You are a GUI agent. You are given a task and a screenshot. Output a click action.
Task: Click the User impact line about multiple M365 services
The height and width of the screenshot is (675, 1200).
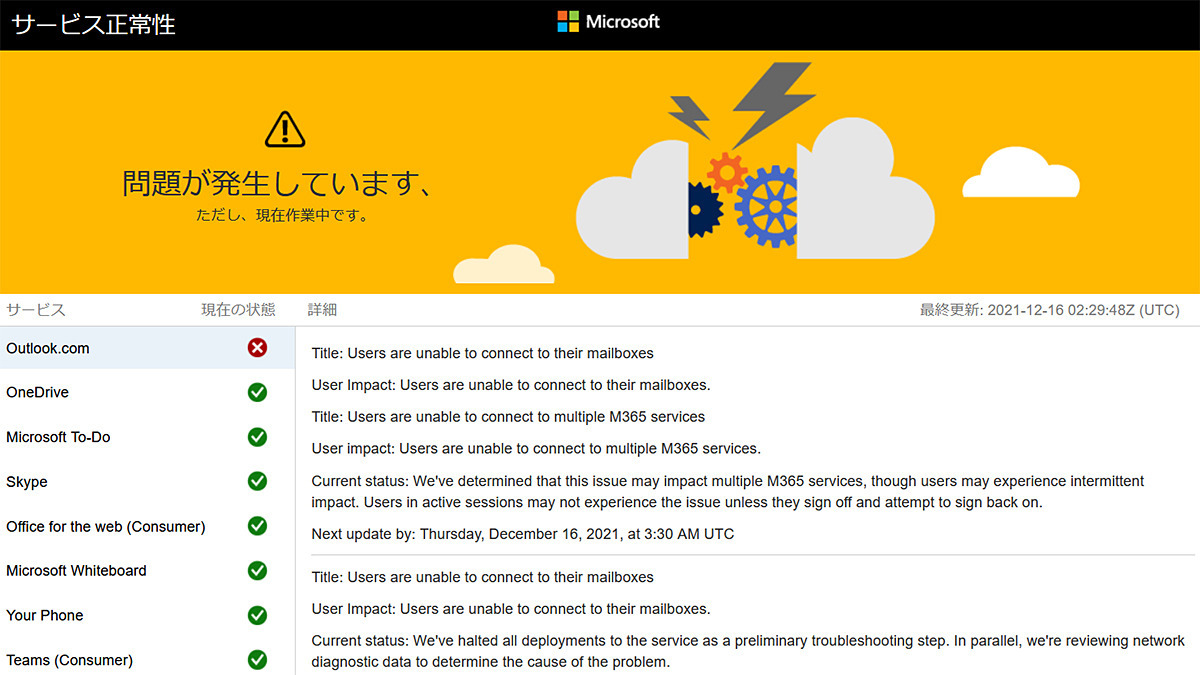coord(536,448)
